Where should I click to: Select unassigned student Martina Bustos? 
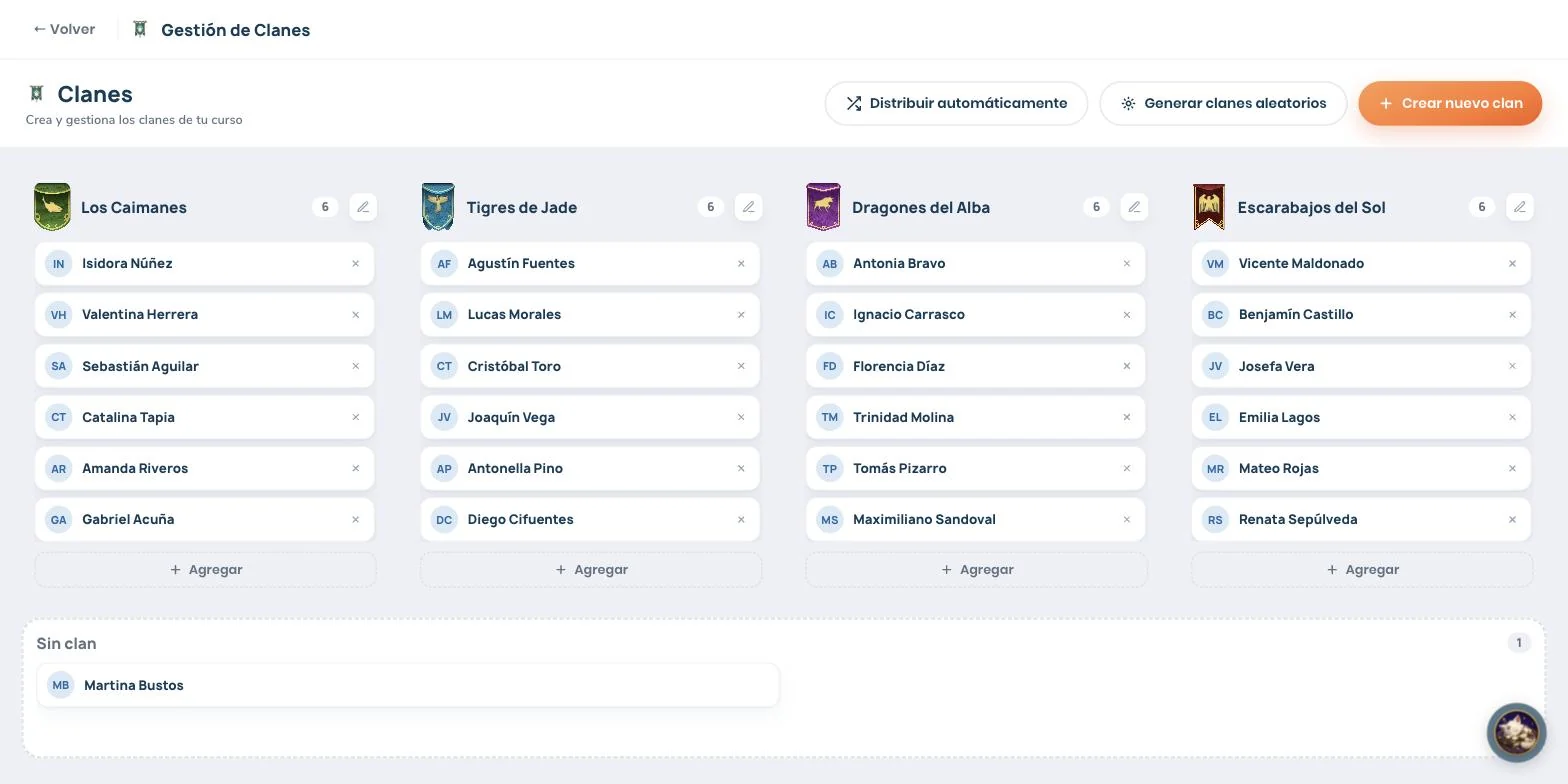coord(408,685)
